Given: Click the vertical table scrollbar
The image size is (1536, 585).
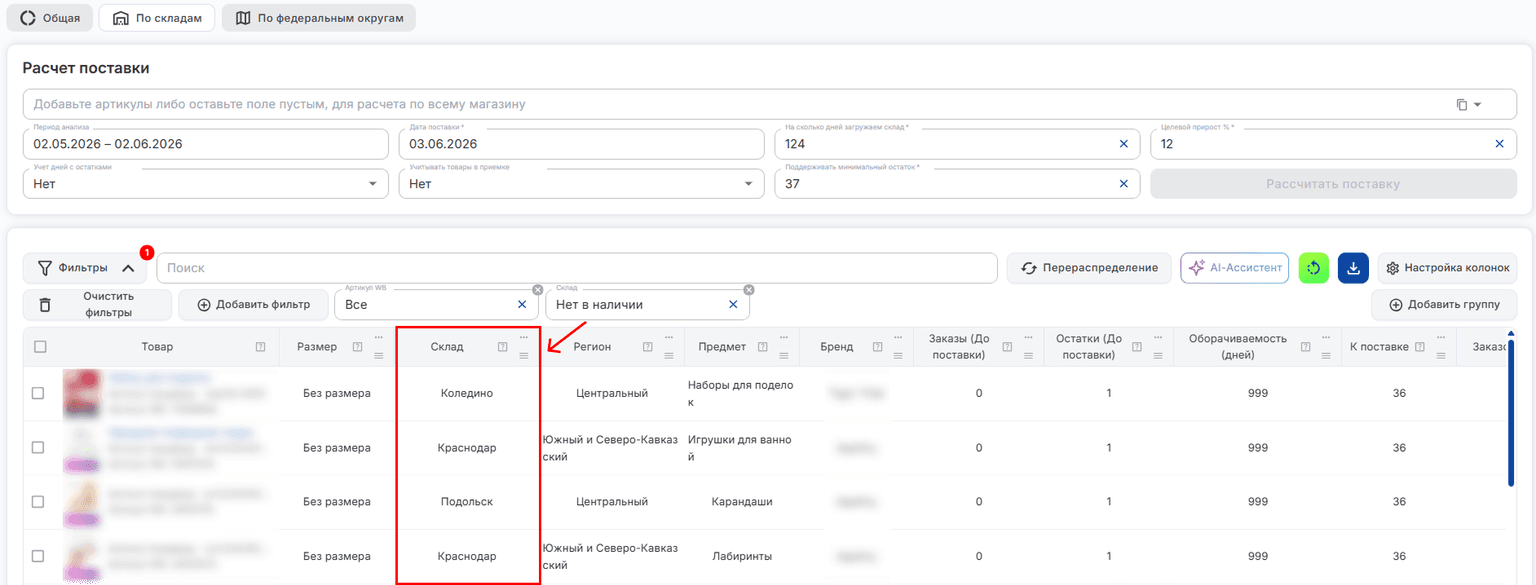Looking at the screenshot, I should [x=1512, y=410].
